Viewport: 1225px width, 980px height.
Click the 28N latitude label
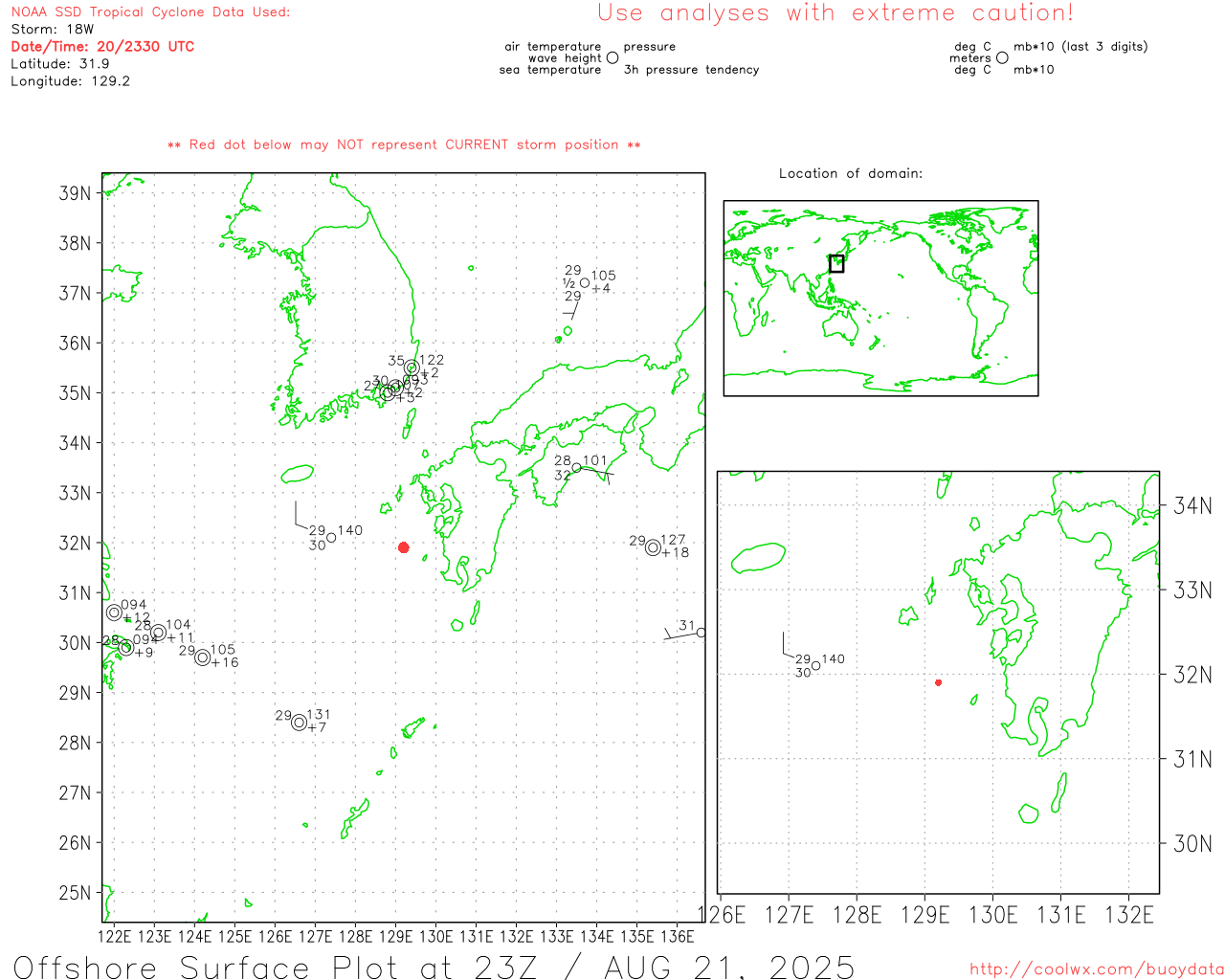75,743
